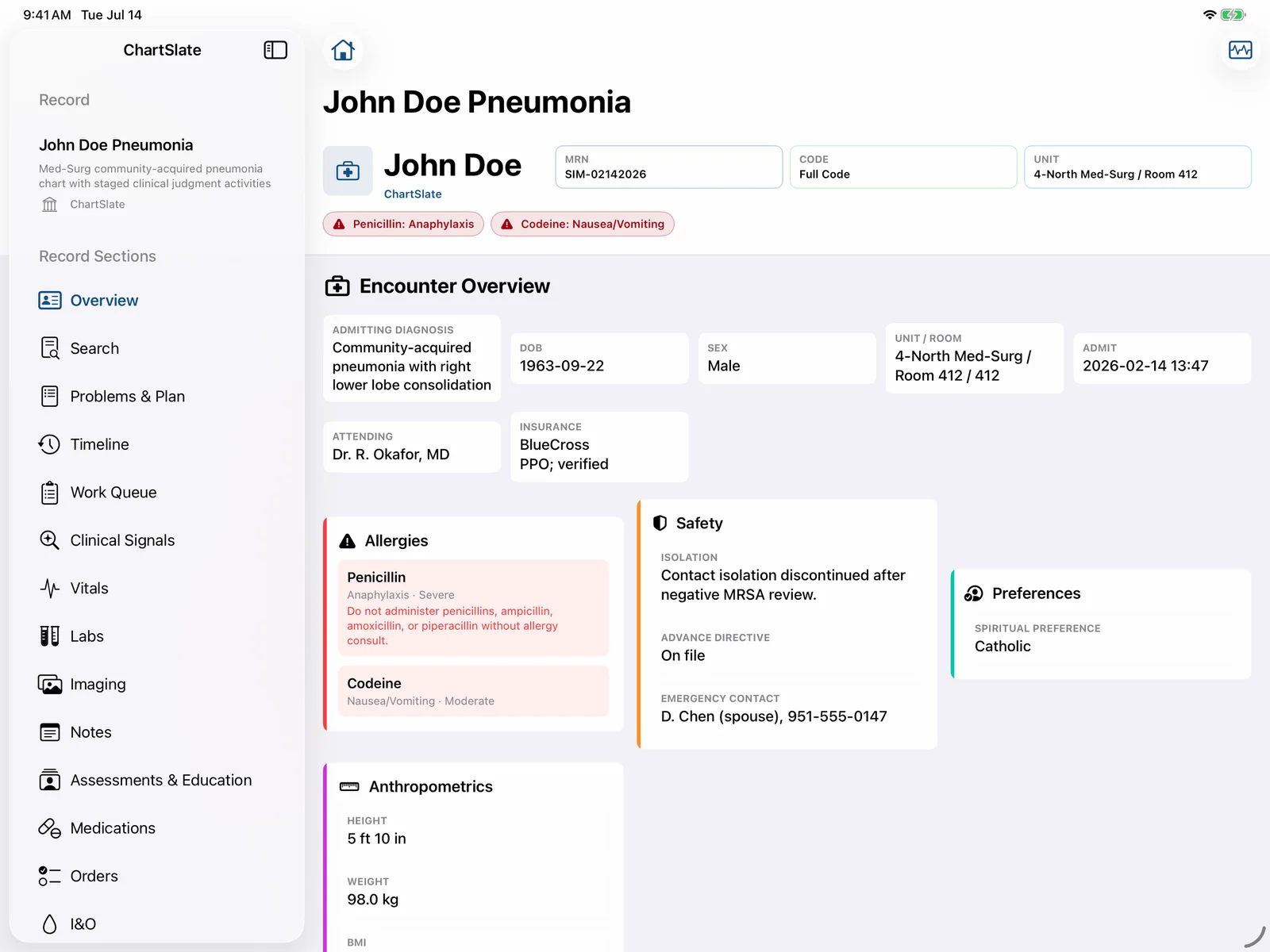
Task: Click the admit time 2026-02-14 13:47
Action: click(1145, 366)
